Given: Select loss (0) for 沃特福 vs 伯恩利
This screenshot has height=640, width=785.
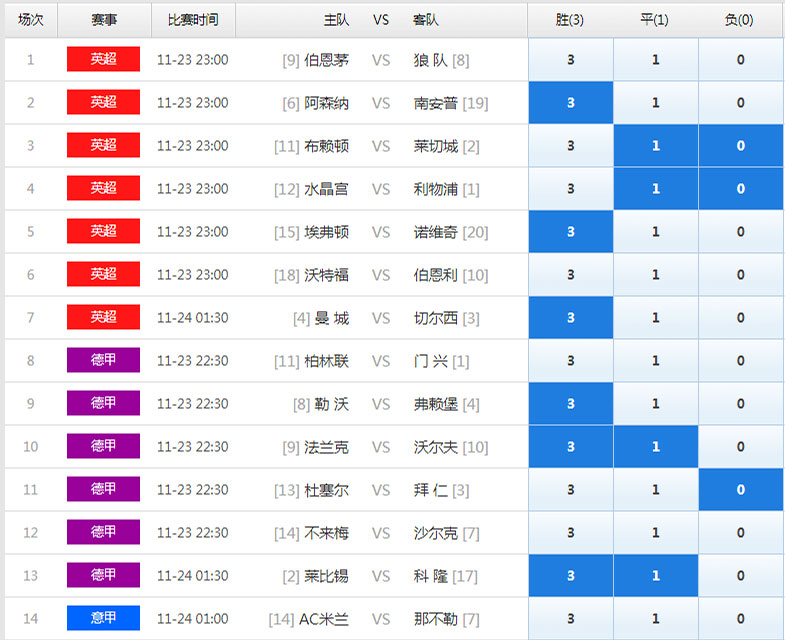Looking at the screenshot, I should pyautogui.click(x=741, y=275).
